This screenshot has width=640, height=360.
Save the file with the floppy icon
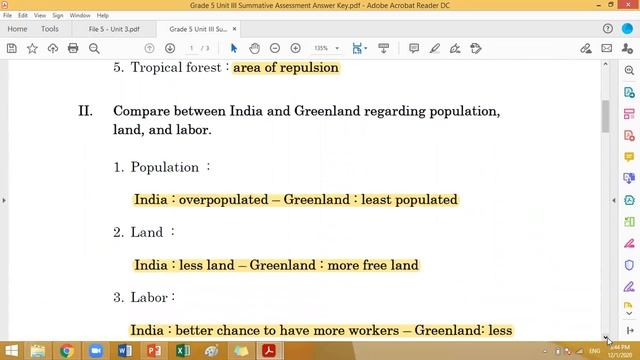pos(11,49)
